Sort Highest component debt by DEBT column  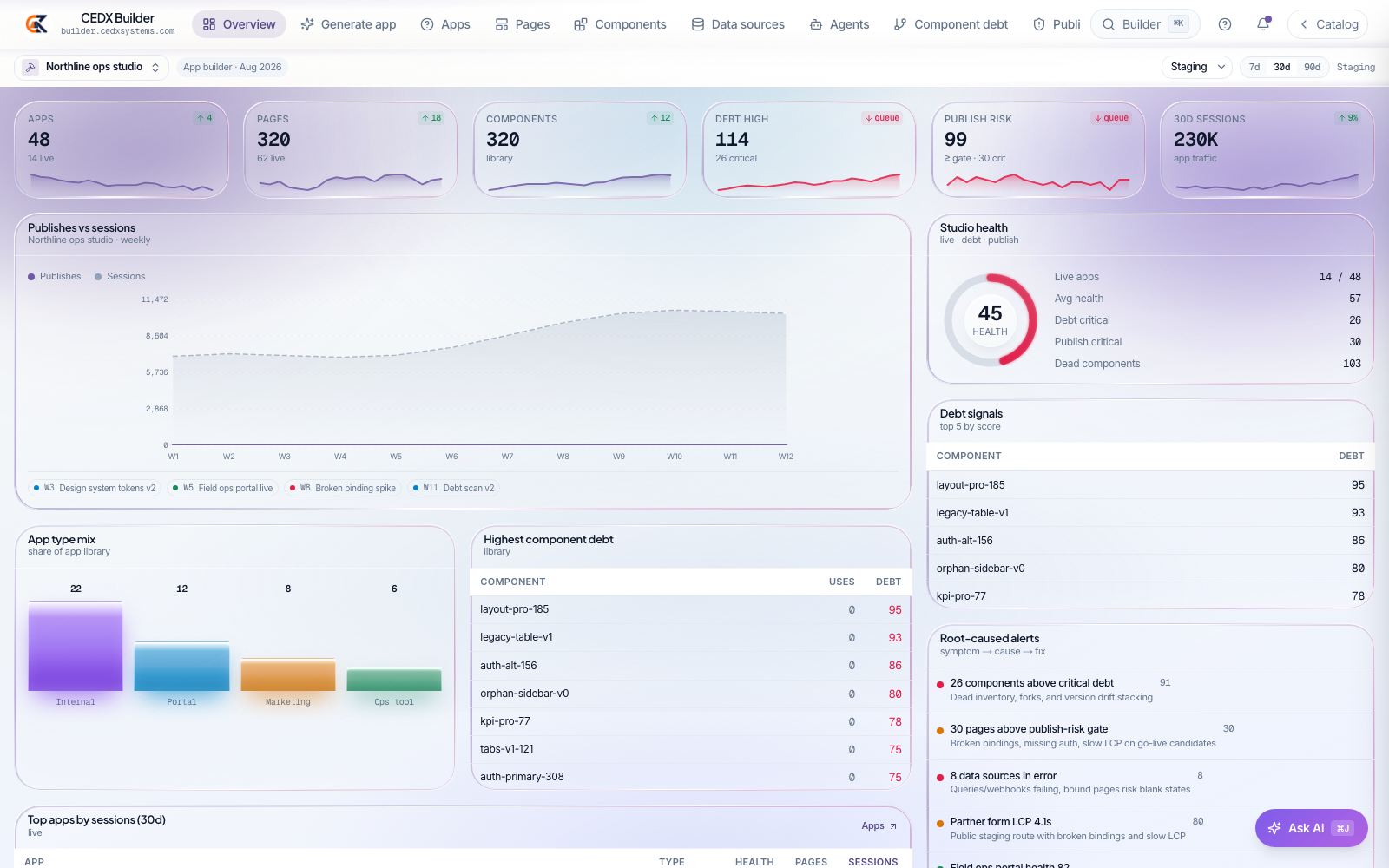click(888, 582)
